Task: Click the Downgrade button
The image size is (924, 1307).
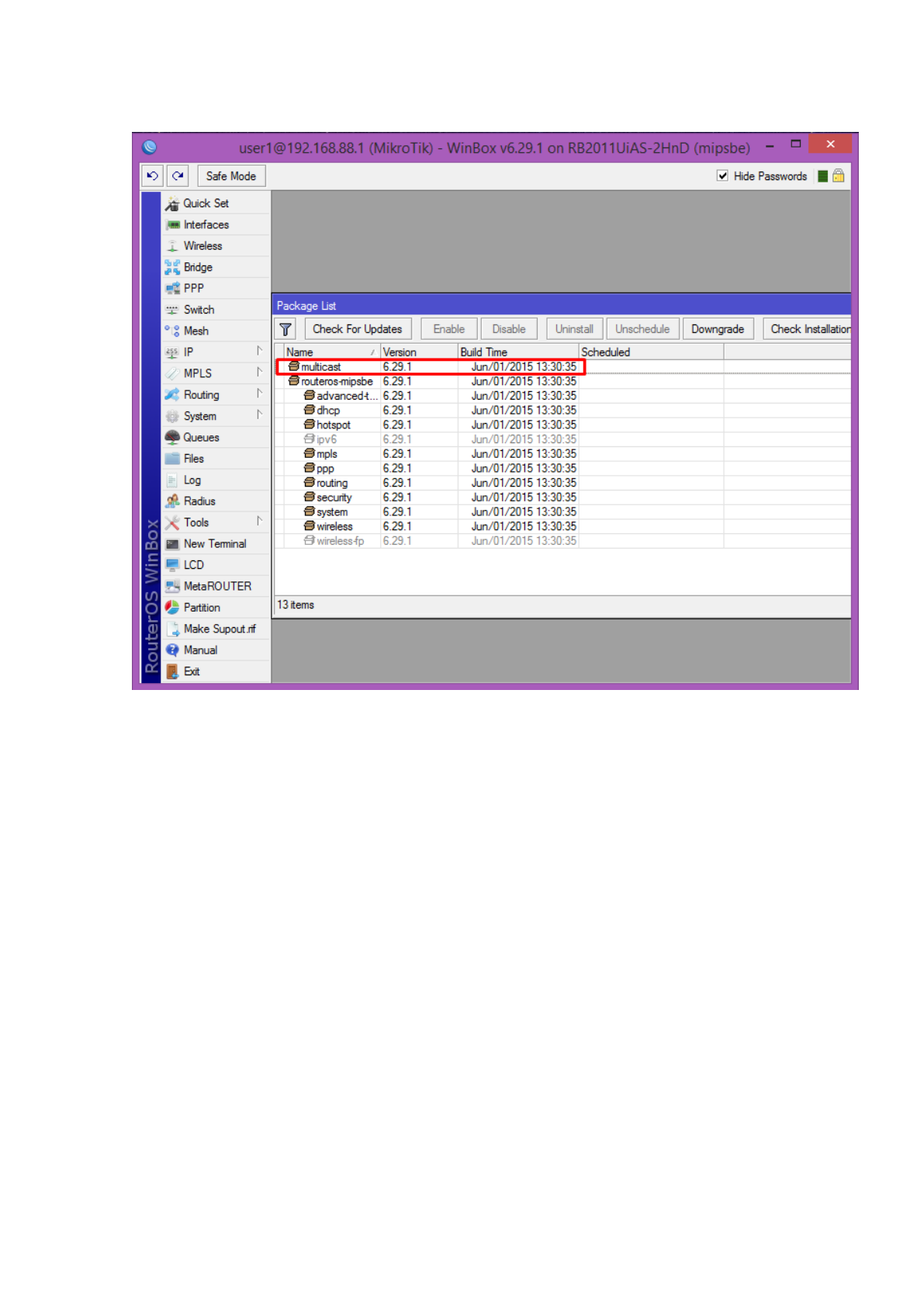Action: point(718,330)
